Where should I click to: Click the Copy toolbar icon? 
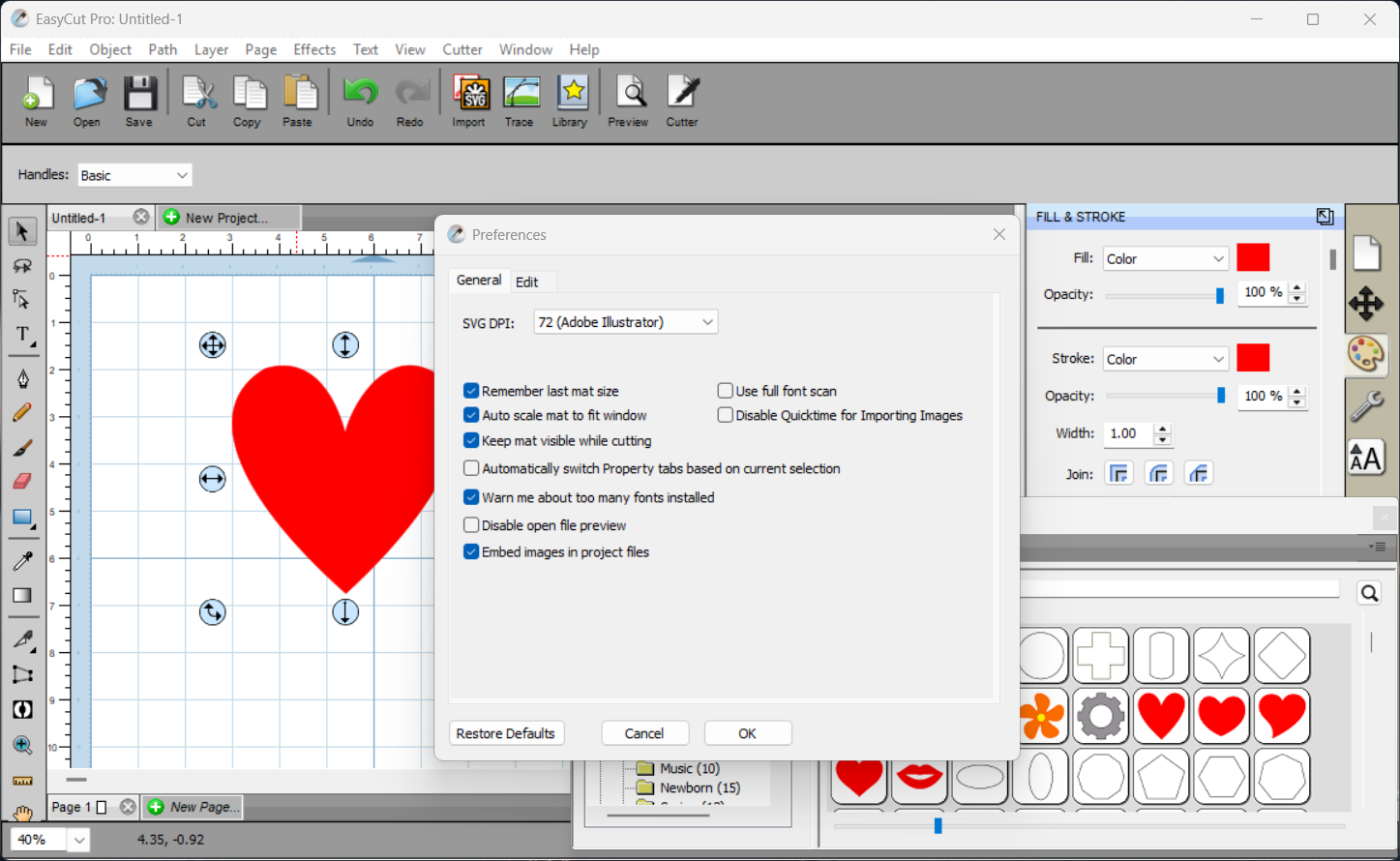click(x=249, y=102)
